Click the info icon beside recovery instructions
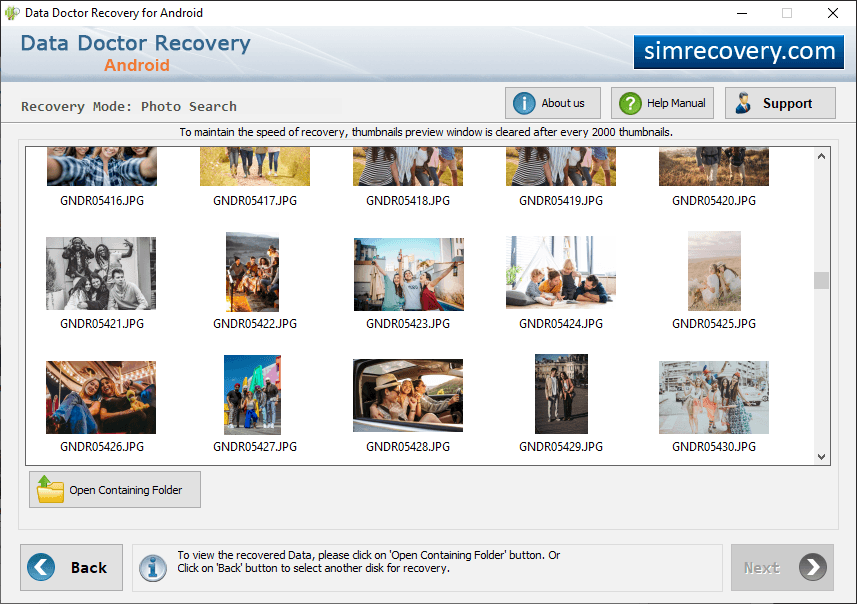Screen dimensions: 857x604 (152, 568)
